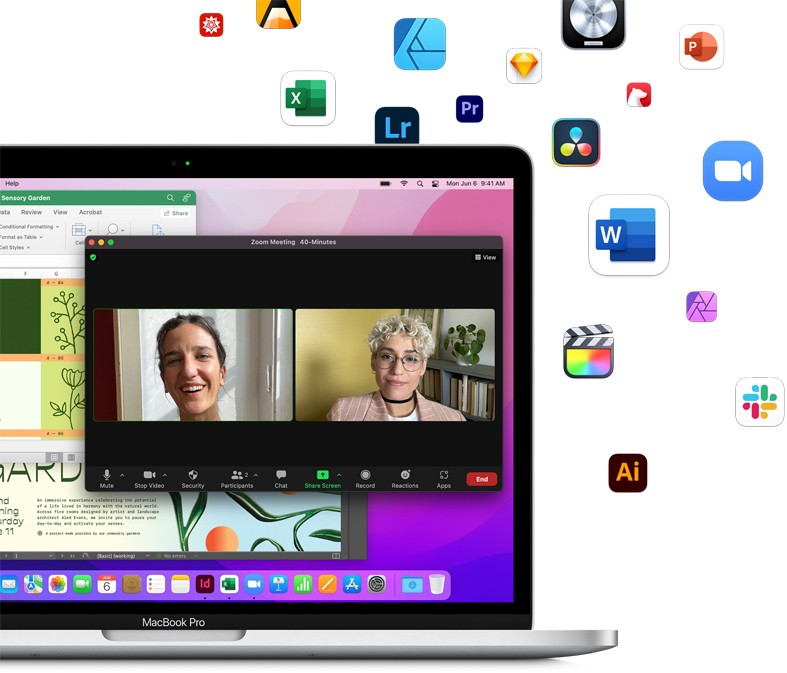This screenshot has width=787, height=673.
Task: Expand the audio options arrow beside Mute
Action: click(122, 474)
